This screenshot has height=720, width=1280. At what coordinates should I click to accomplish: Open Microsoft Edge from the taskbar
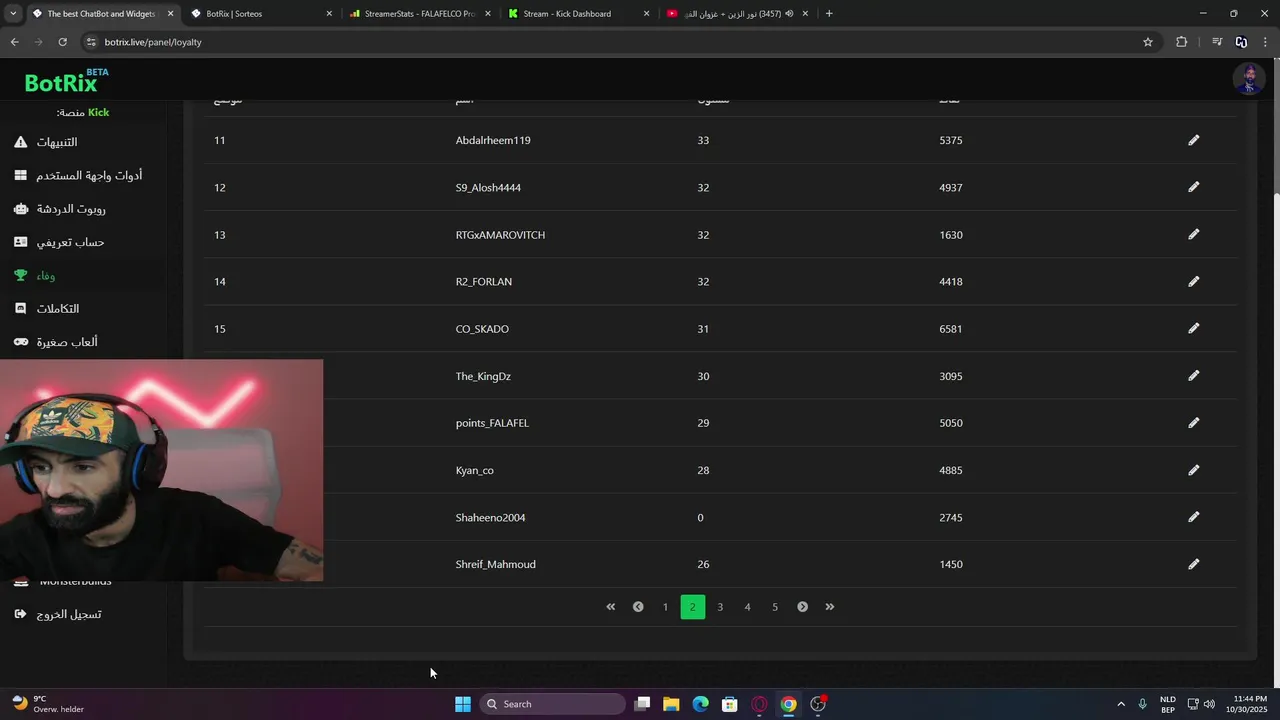click(x=700, y=704)
